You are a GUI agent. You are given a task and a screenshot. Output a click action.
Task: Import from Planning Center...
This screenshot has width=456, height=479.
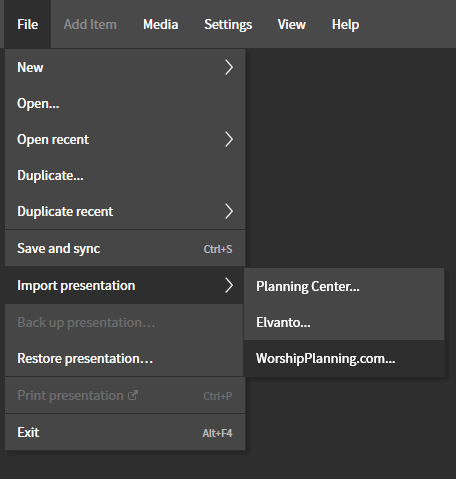pyautogui.click(x=344, y=286)
